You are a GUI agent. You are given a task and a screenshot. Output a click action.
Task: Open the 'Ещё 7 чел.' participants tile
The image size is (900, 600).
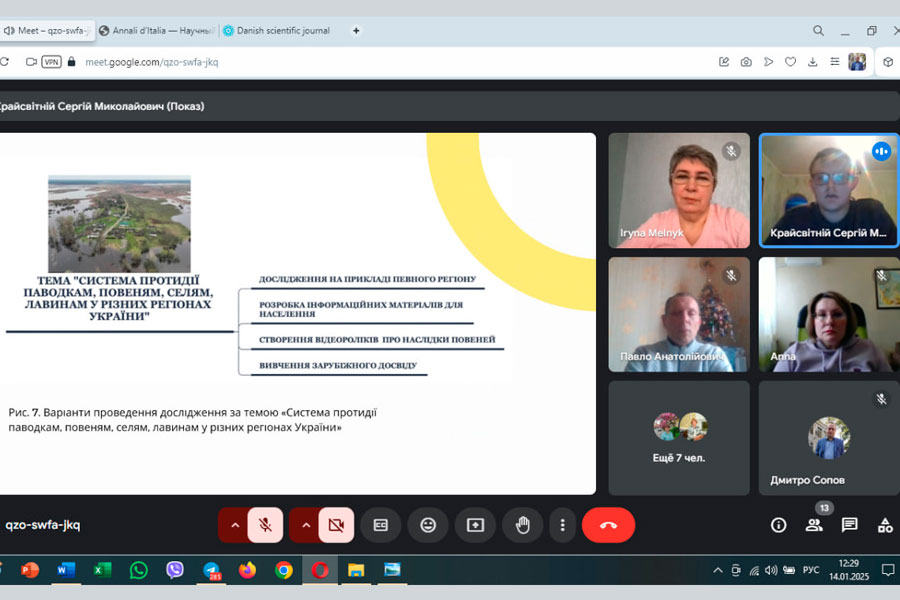point(679,437)
